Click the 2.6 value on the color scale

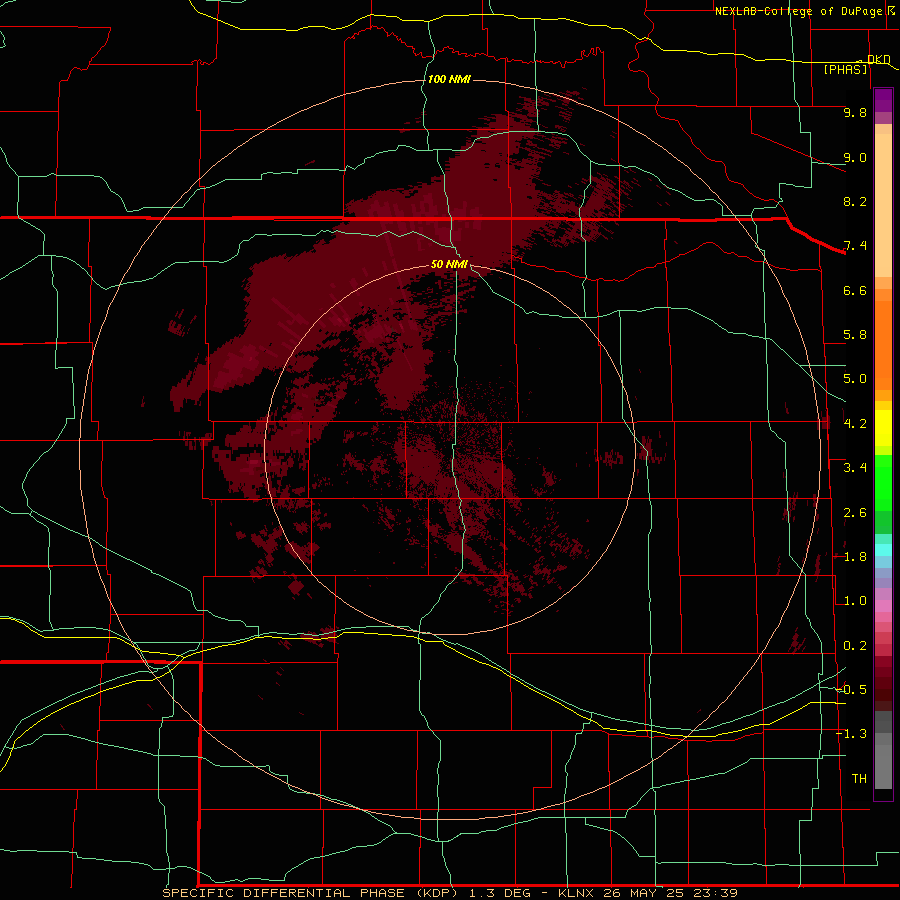pos(855,513)
